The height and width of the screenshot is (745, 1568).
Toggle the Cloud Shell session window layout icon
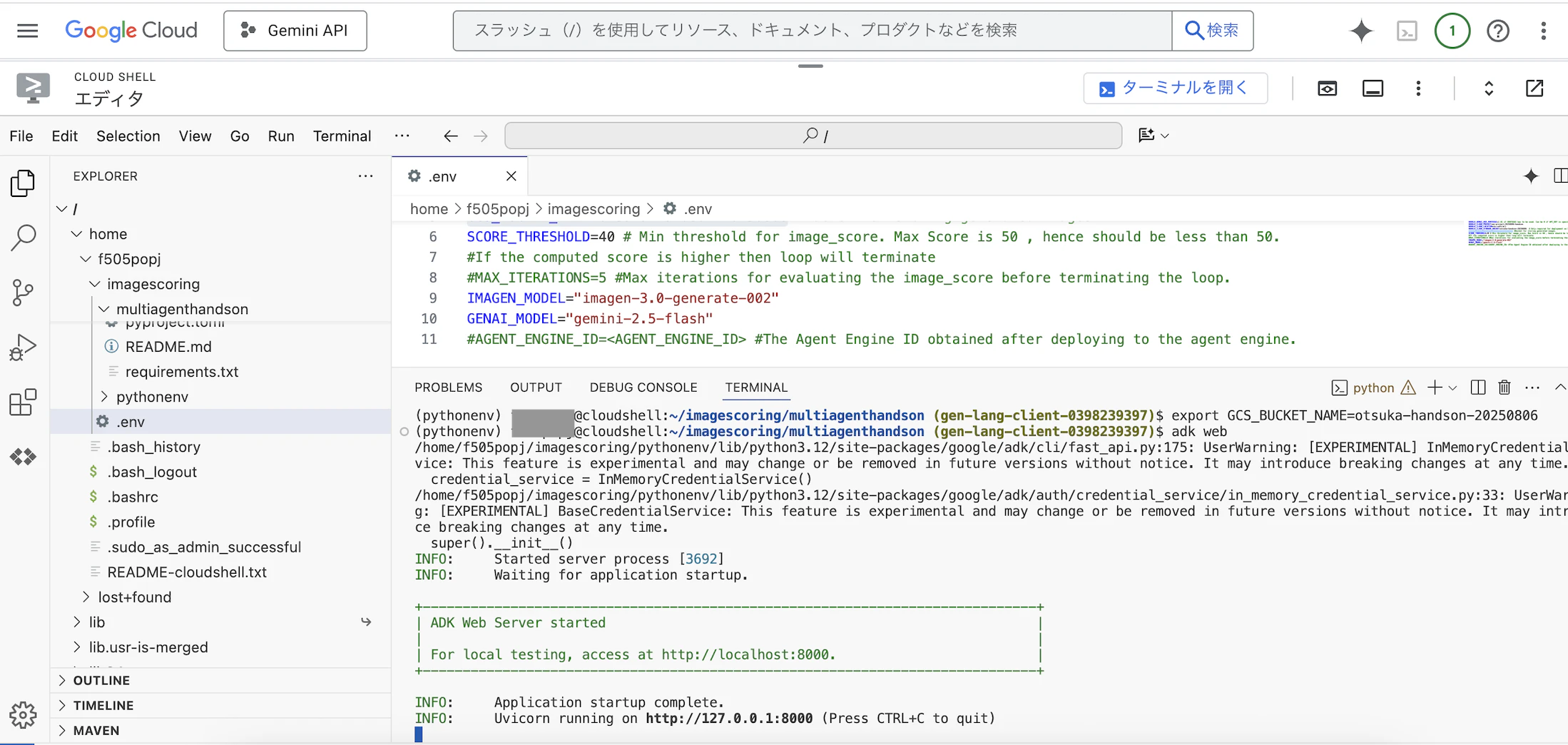(x=1373, y=88)
